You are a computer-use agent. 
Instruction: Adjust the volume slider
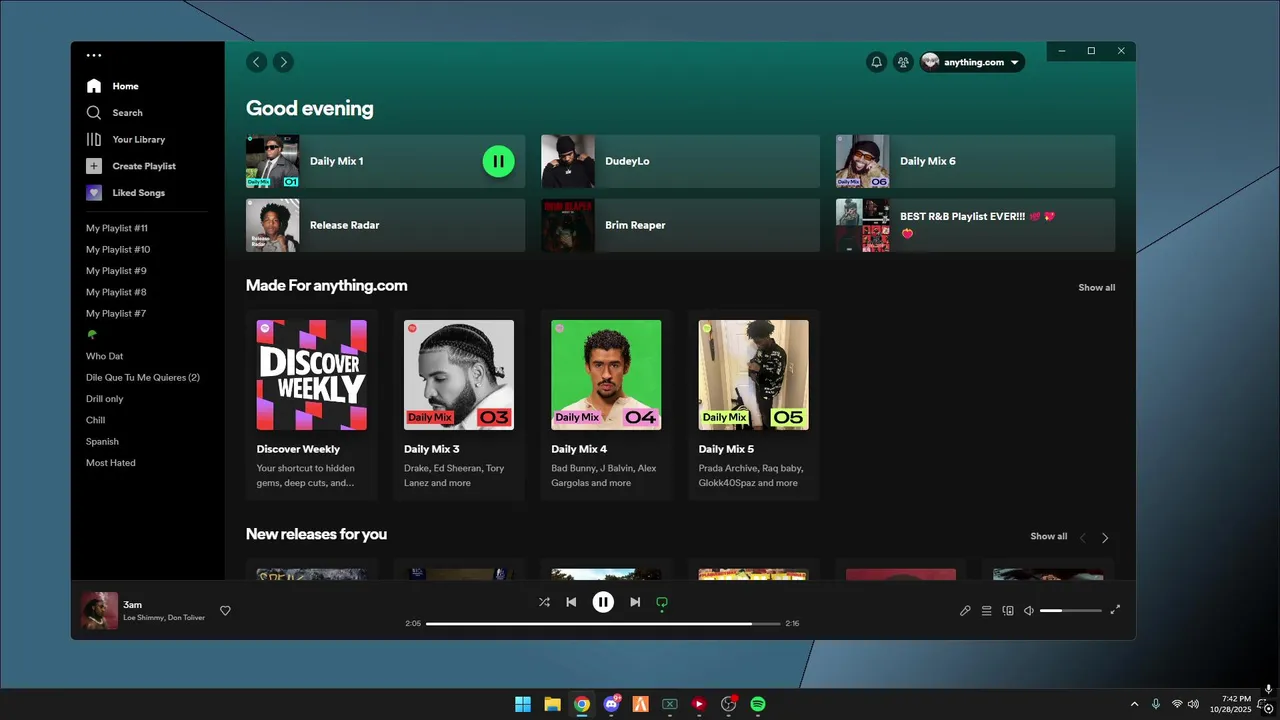(1070, 611)
